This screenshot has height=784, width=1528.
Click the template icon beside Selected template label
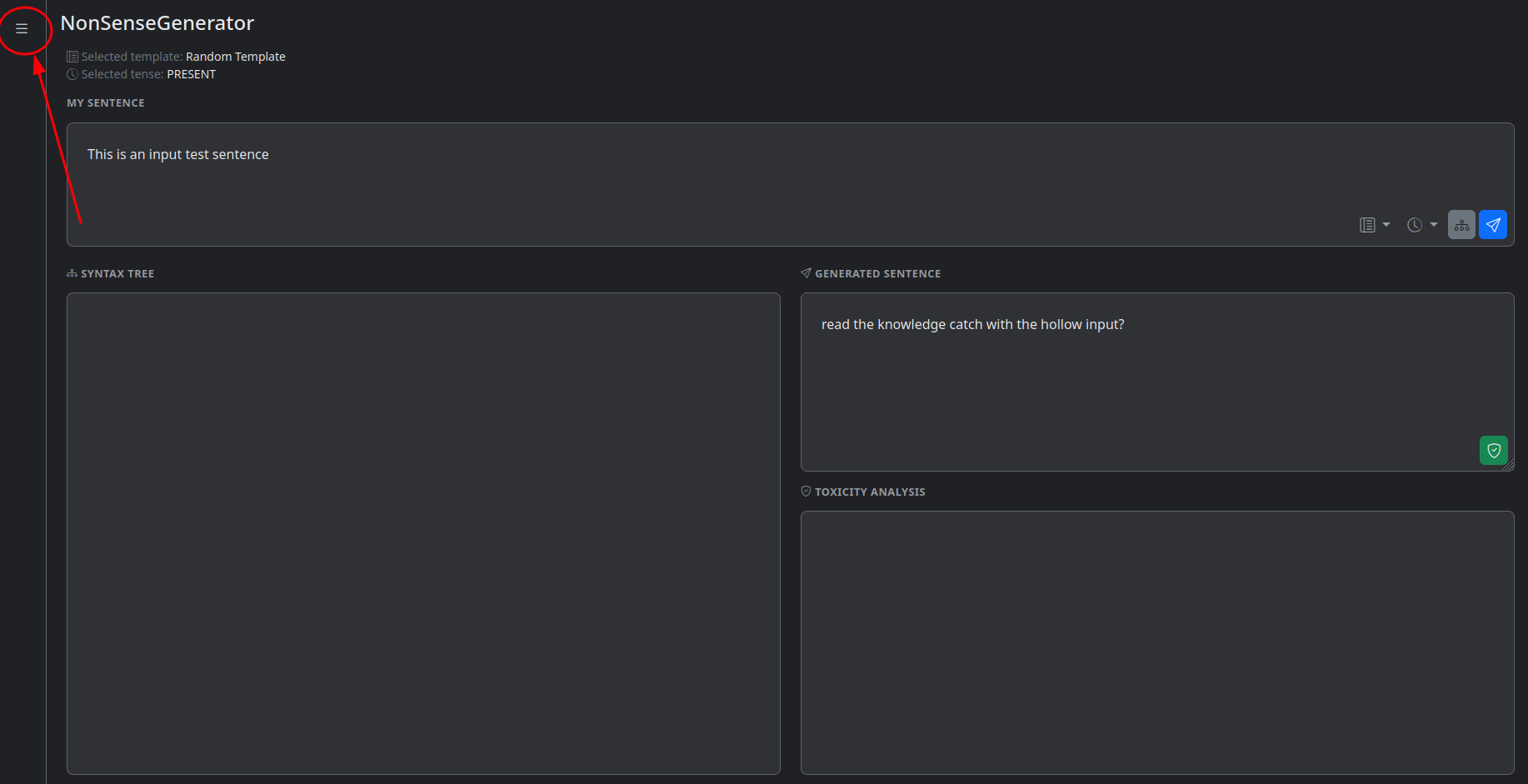click(x=72, y=57)
